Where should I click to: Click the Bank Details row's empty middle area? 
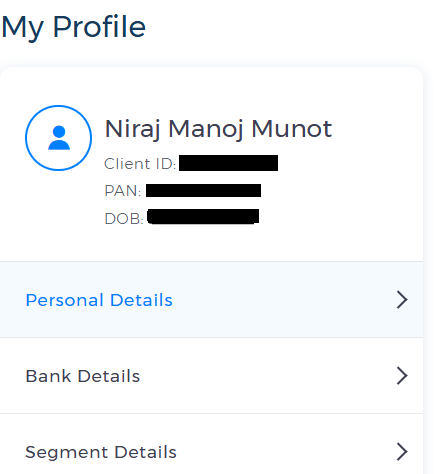(267, 376)
